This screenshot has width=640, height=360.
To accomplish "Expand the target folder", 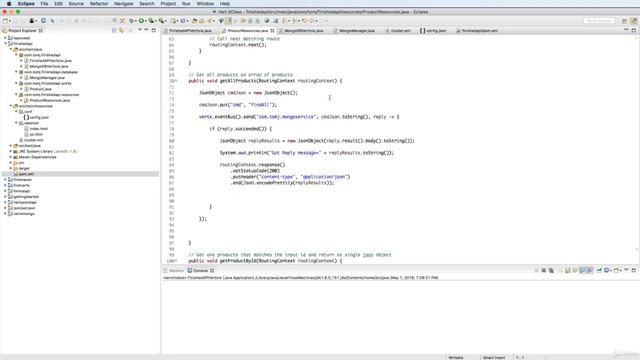I will pyautogui.click(x=11, y=168).
